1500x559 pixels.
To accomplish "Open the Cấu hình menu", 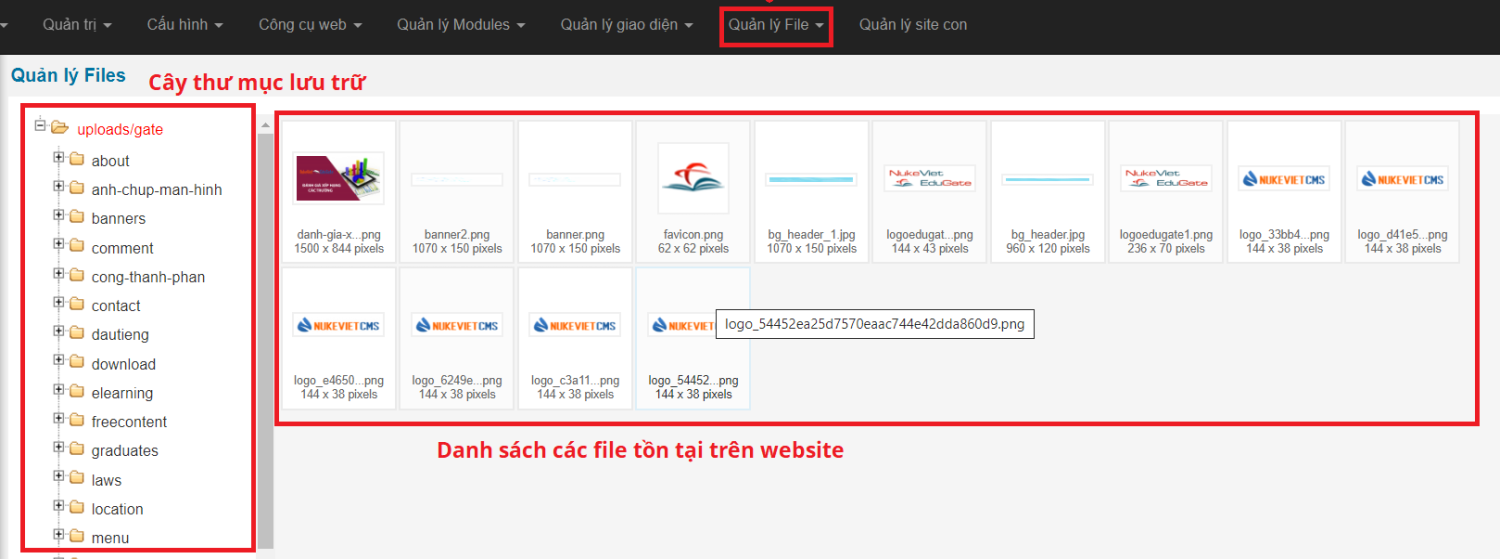I will tap(185, 24).
